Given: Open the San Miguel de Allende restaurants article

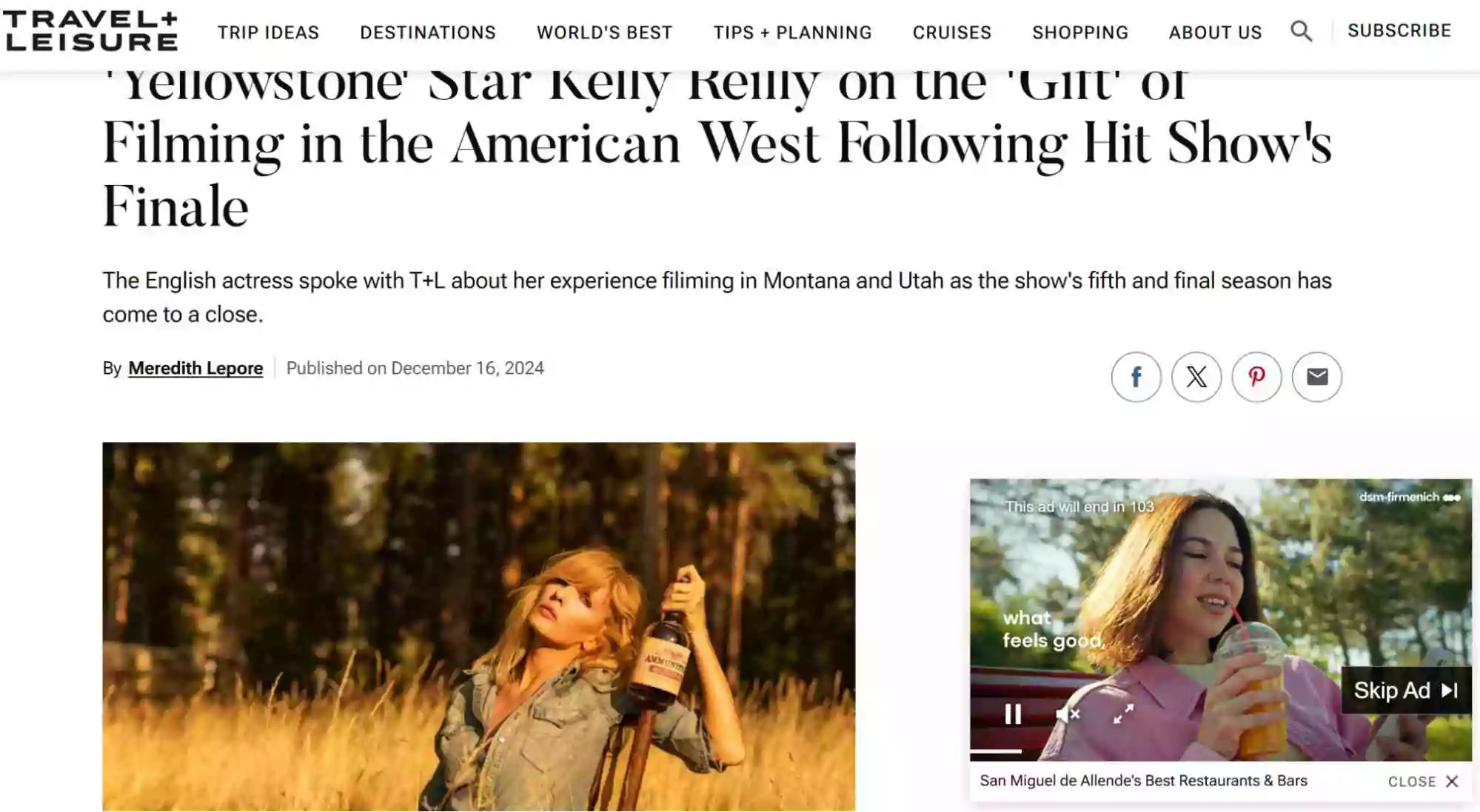Looking at the screenshot, I should 1142,780.
